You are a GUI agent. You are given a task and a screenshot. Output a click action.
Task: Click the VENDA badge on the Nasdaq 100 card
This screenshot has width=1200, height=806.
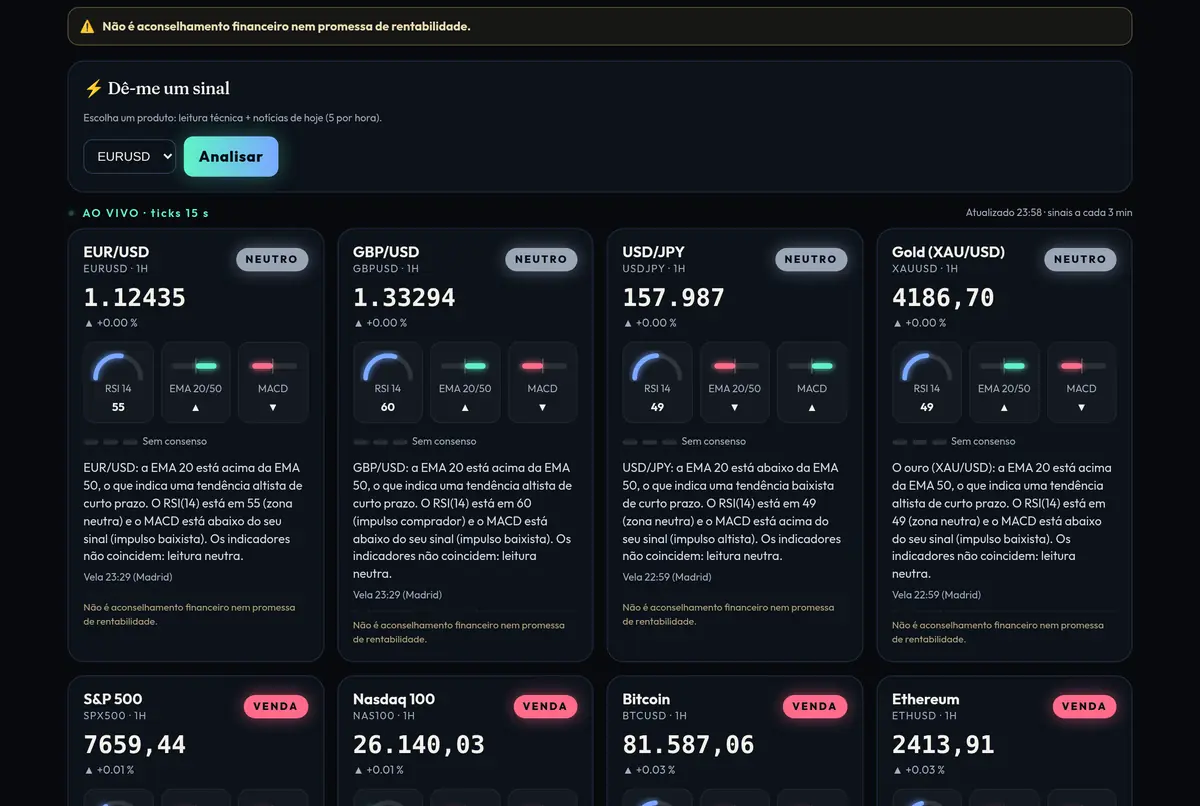tap(545, 706)
